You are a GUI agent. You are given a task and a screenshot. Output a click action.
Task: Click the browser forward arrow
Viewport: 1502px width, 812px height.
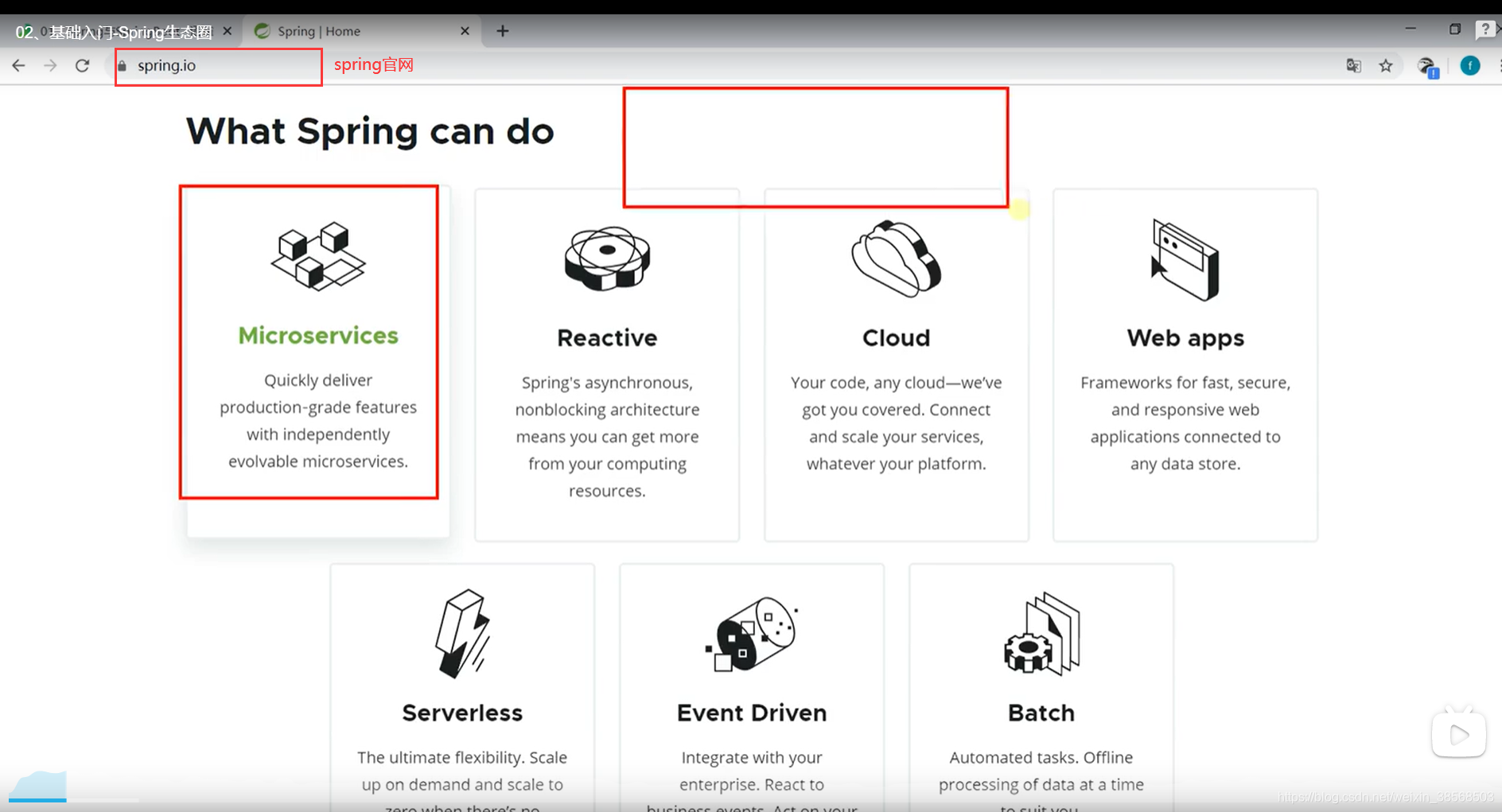point(50,65)
